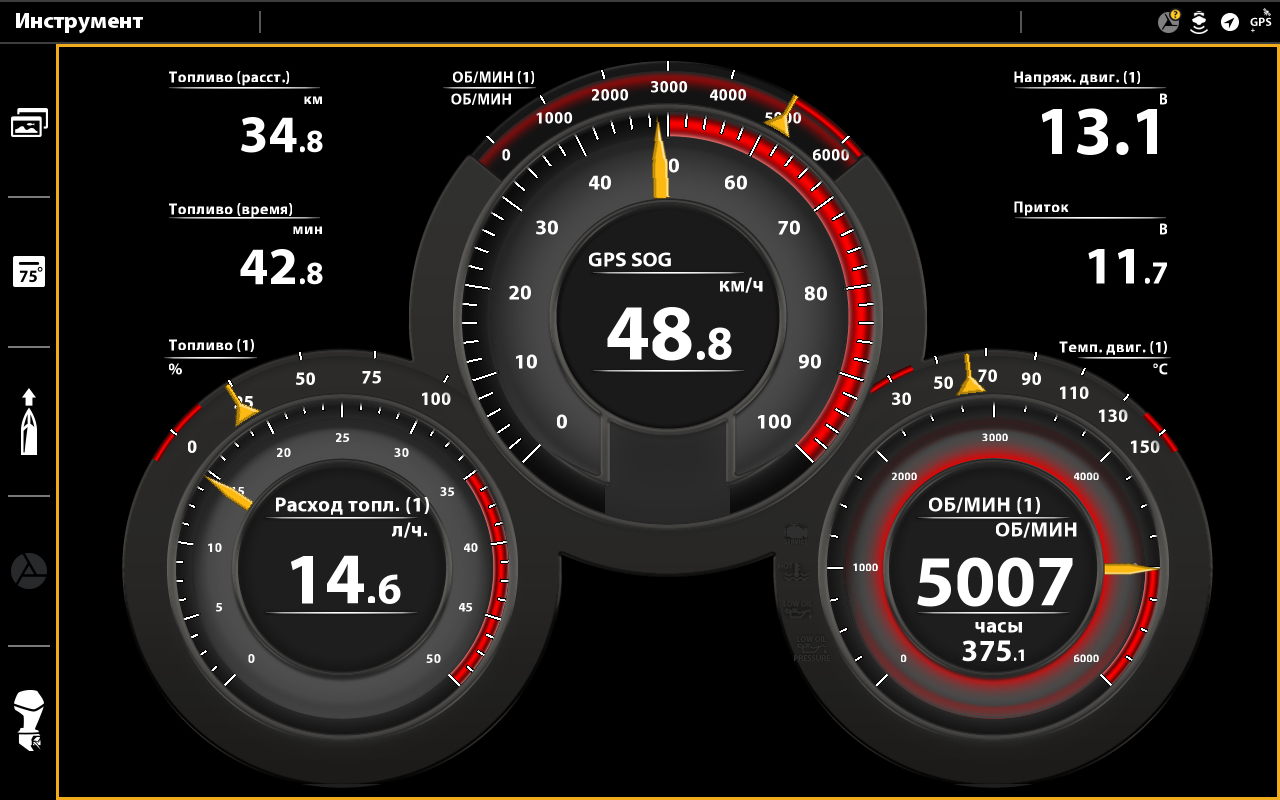1280x800 pixels.
Task: Click the Инструмент title in top bar
Action: (78, 21)
